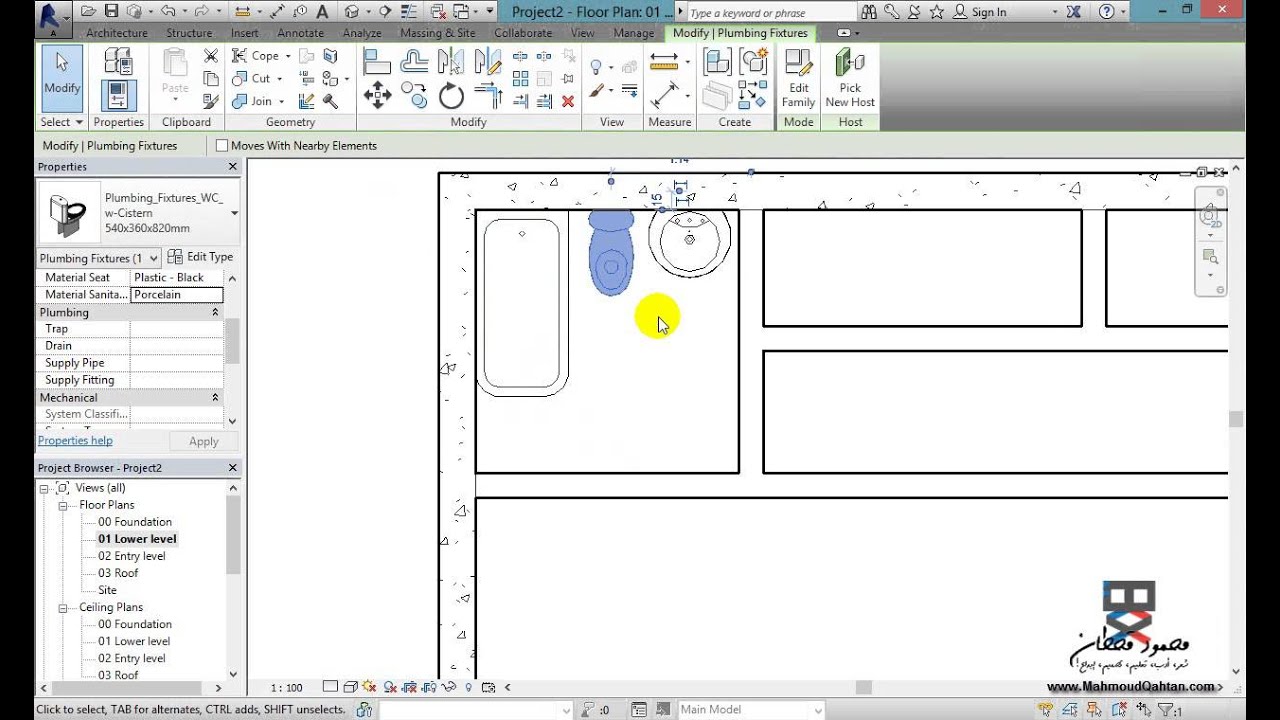Click Pick New Host button
The height and width of the screenshot is (720, 1280).
(x=850, y=79)
